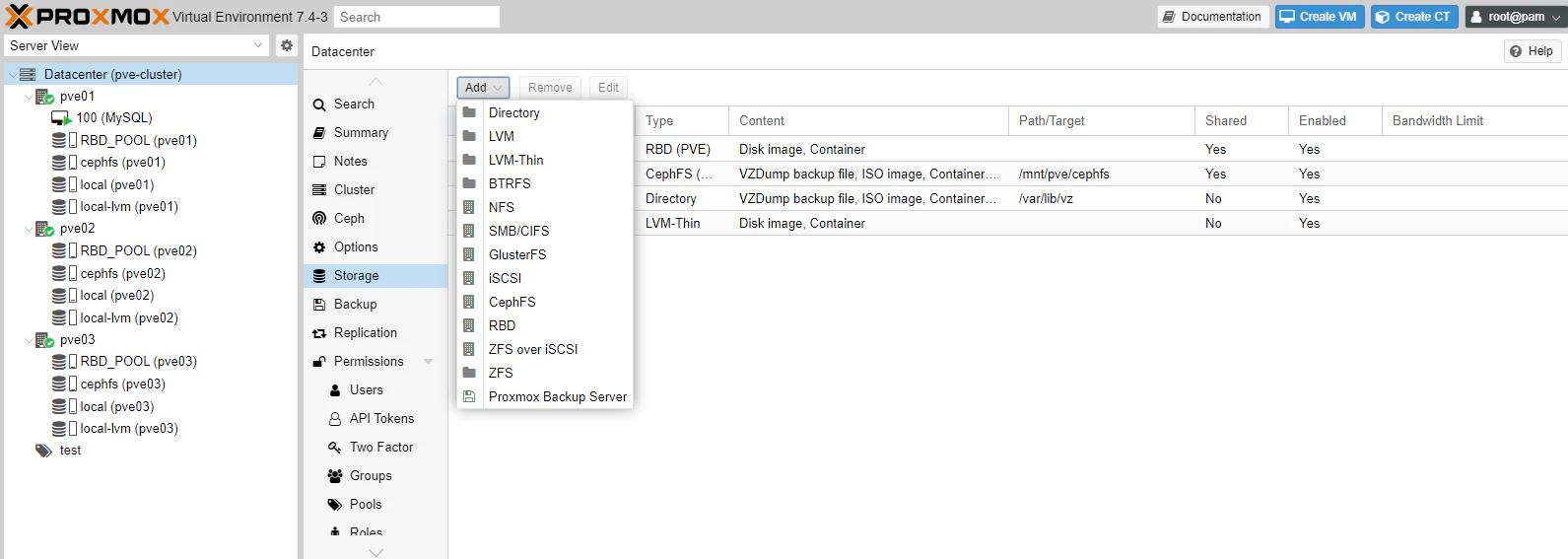1568x559 pixels.
Task: Click the Remove button
Action: (x=550, y=88)
